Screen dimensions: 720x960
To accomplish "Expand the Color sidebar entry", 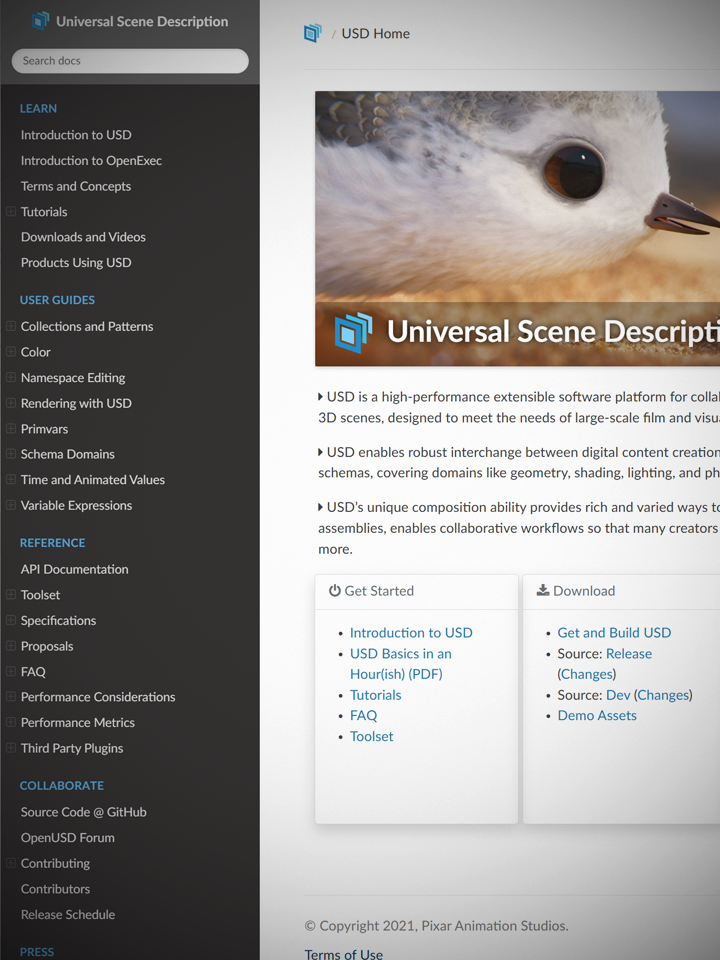I will click(x=11, y=351).
